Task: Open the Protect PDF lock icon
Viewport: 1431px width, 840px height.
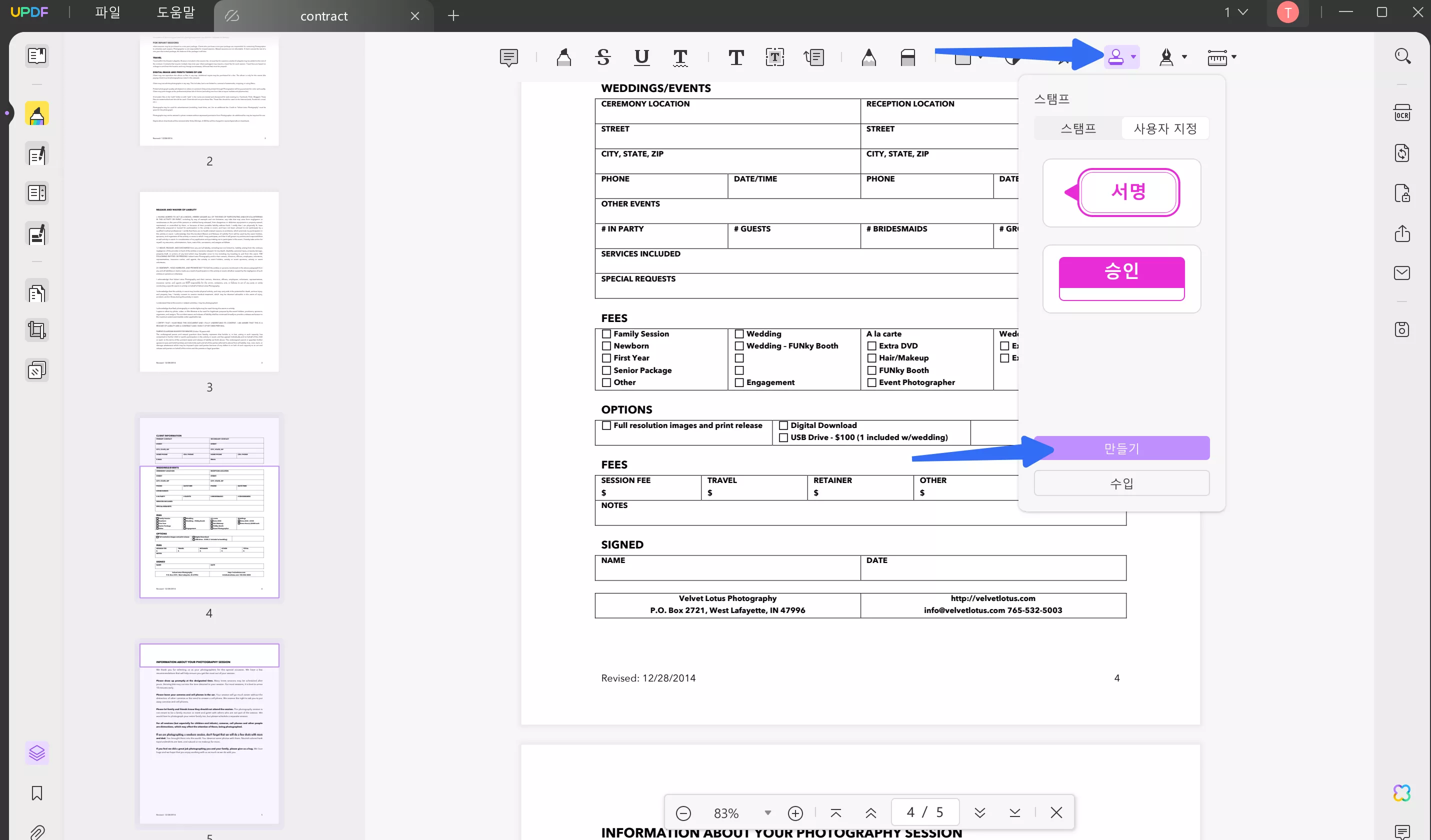Action: tap(1402, 193)
